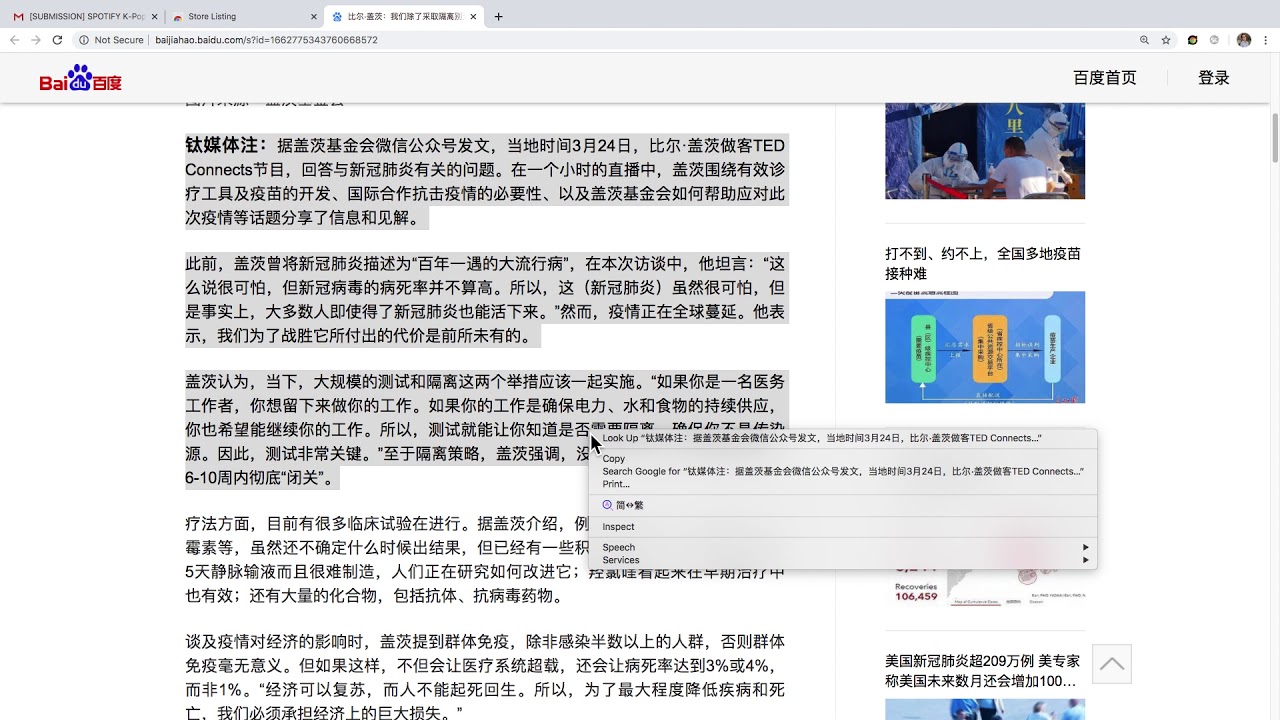Click the 登录 login link
This screenshot has width=1280, height=720.
(x=1214, y=78)
